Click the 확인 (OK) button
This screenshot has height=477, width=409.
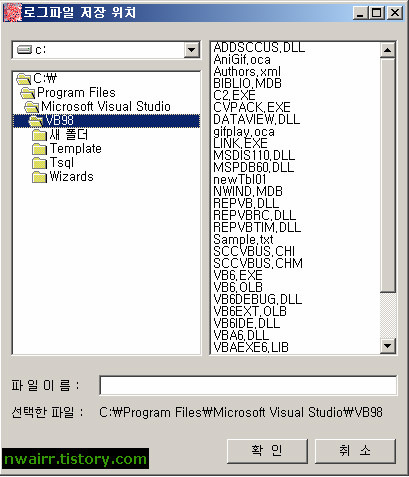(x=267, y=451)
